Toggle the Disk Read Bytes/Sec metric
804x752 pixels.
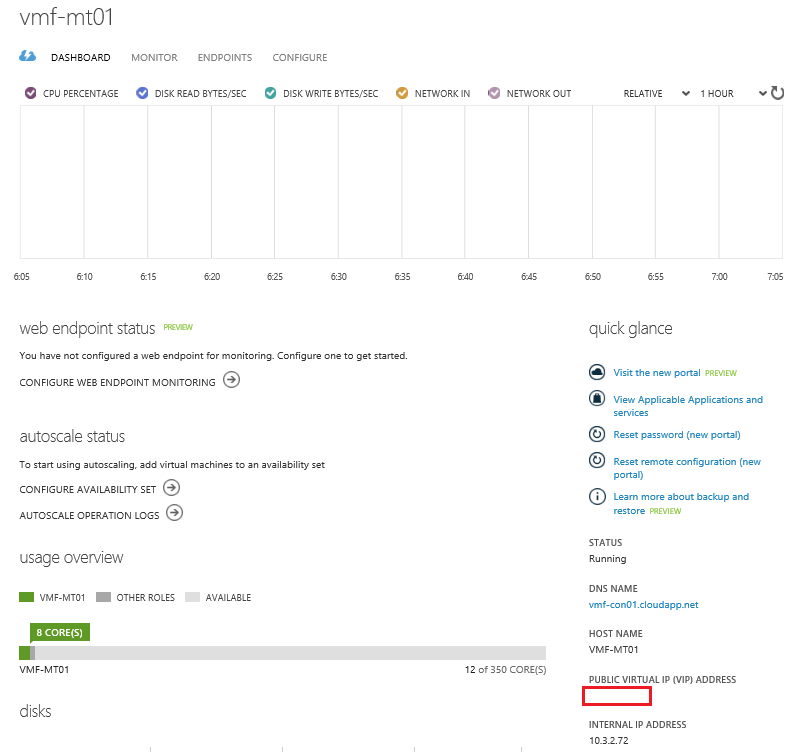pyautogui.click(x=141, y=93)
